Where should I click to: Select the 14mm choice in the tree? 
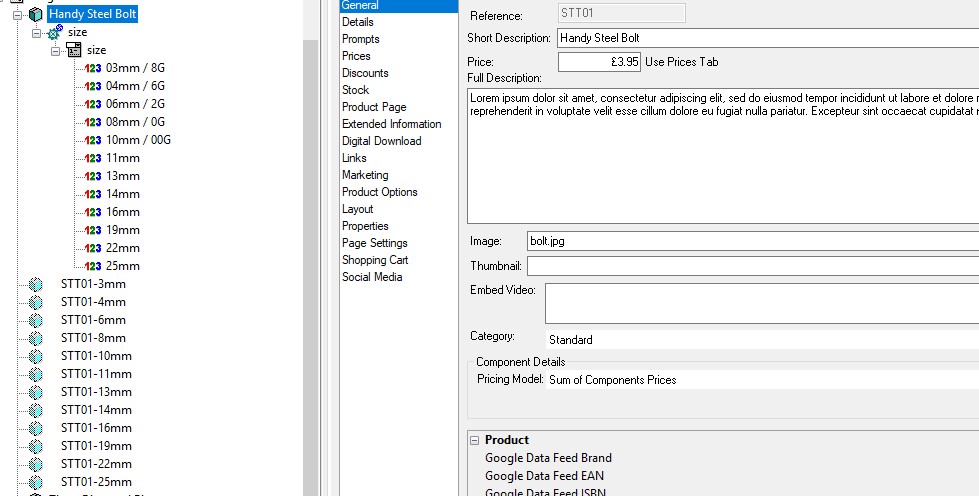pyautogui.click(x=123, y=194)
